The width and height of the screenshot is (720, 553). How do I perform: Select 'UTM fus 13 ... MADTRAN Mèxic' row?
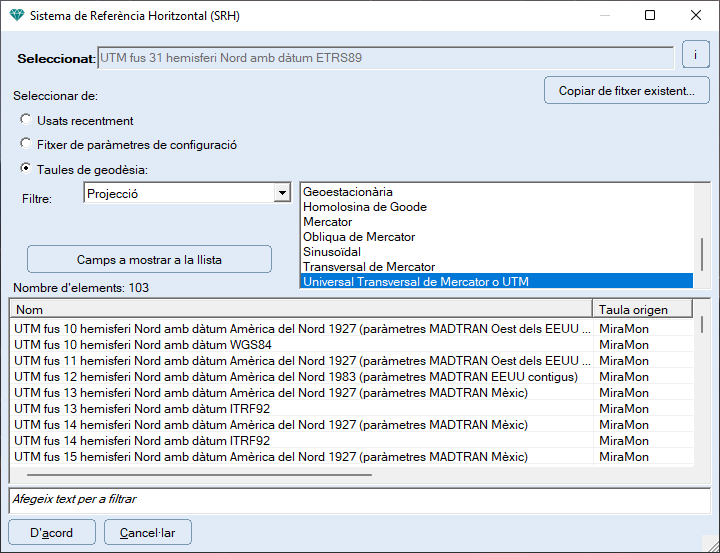pos(351,393)
